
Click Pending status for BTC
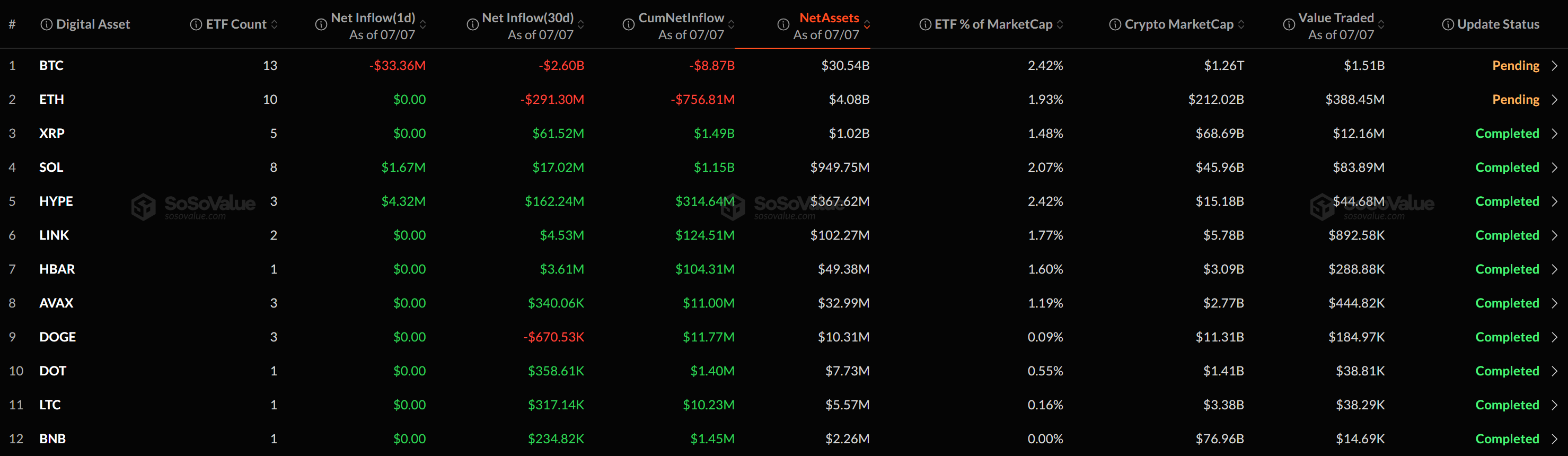click(x=1516, y=66)
